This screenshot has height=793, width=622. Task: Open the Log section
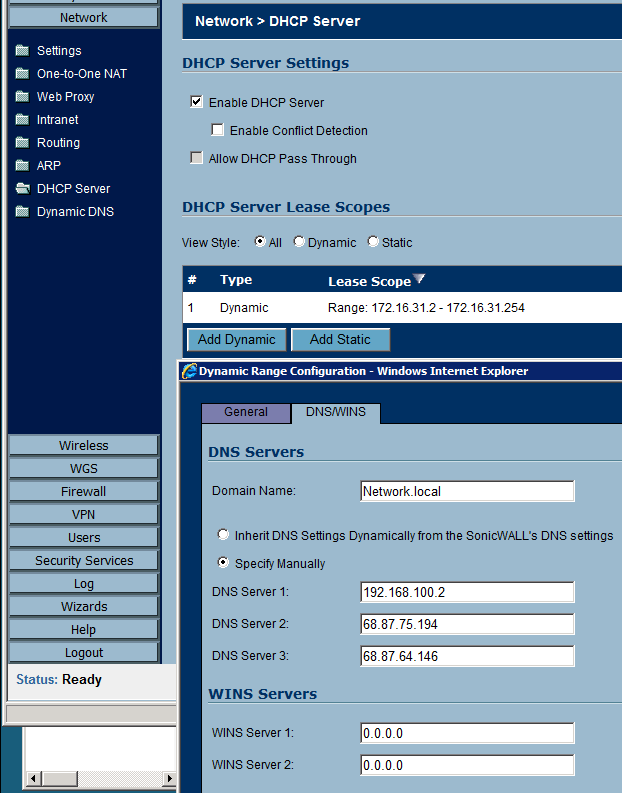pos(84,584)
